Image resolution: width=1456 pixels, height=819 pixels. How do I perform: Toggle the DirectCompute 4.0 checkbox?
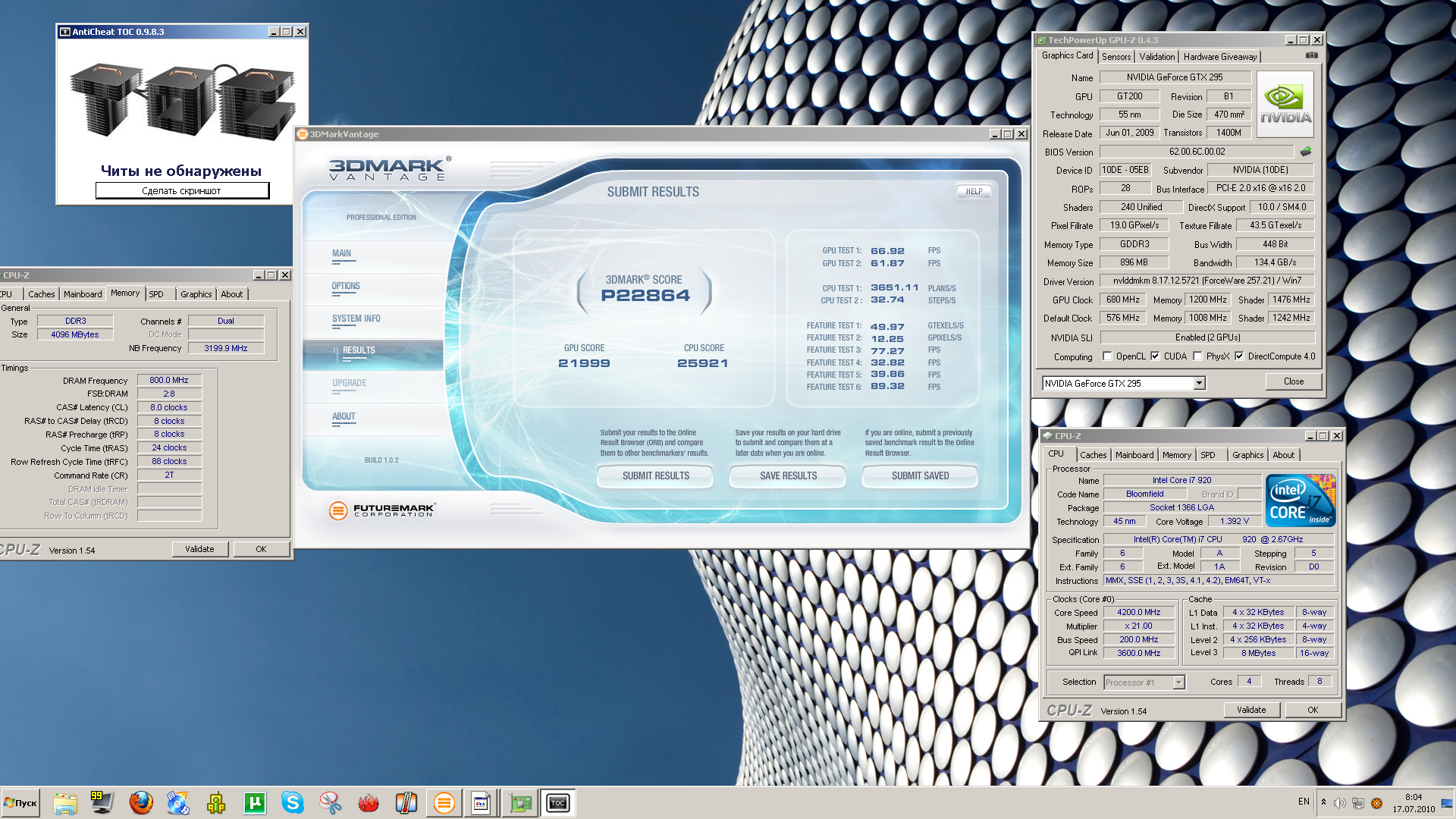pos(1239,356)
